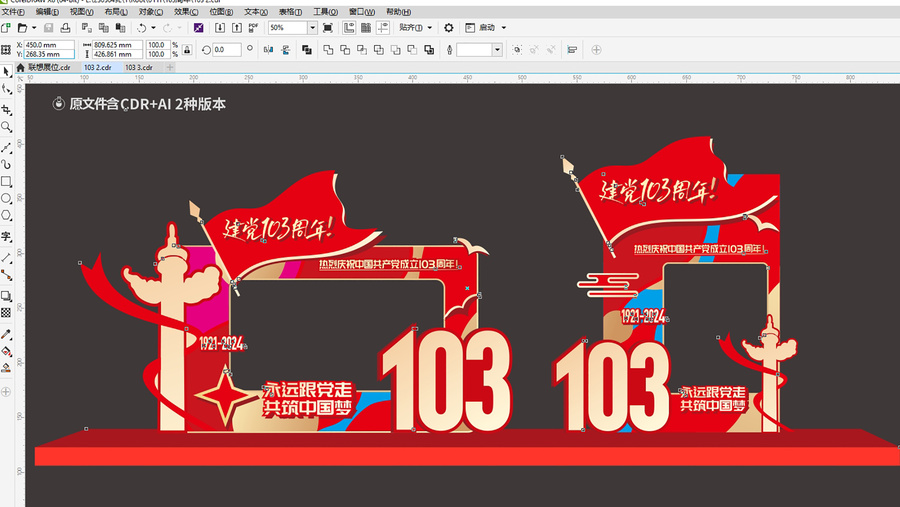Pick the Ellipse tool
This screenshot has height=507, width=900.
click(6, 198)
